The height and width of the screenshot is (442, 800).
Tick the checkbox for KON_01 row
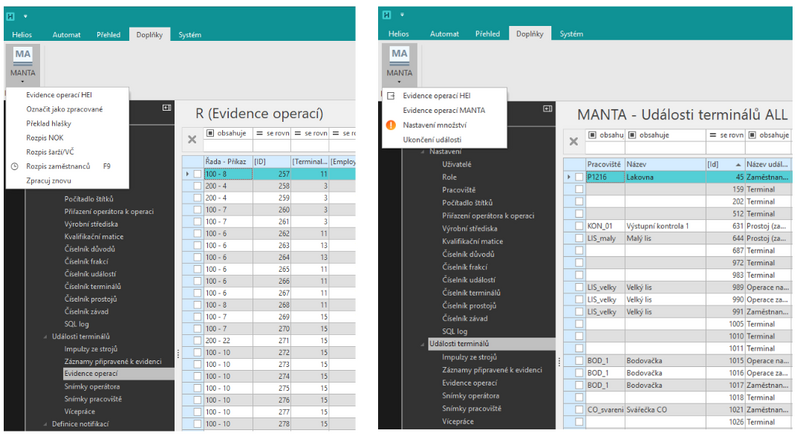click(x=579, y=226)
